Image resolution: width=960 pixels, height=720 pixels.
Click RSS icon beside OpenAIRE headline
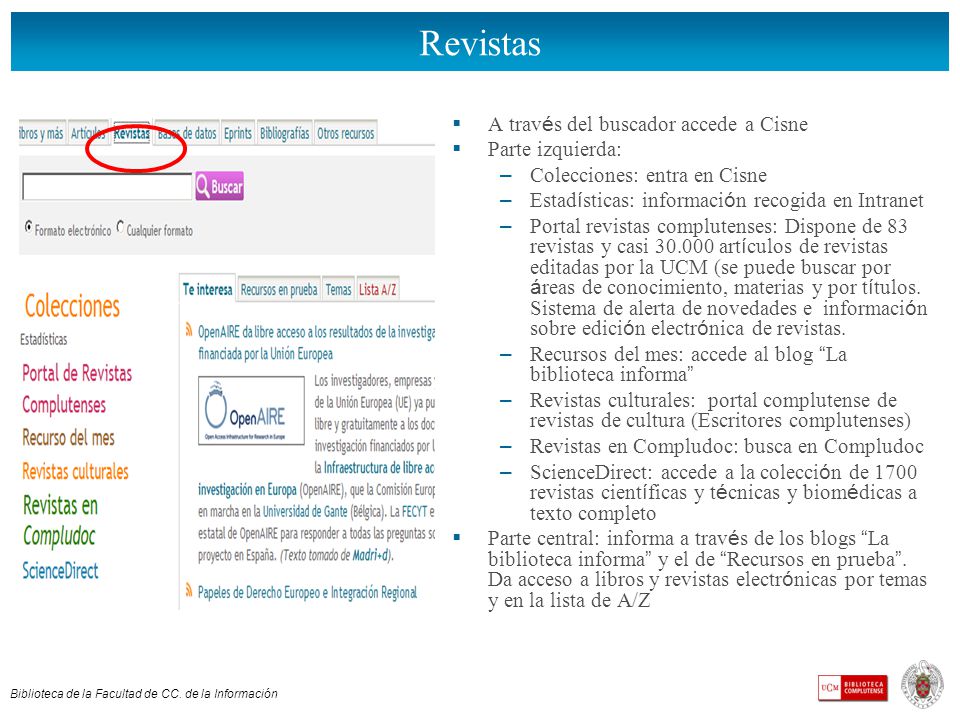(189, 329)
